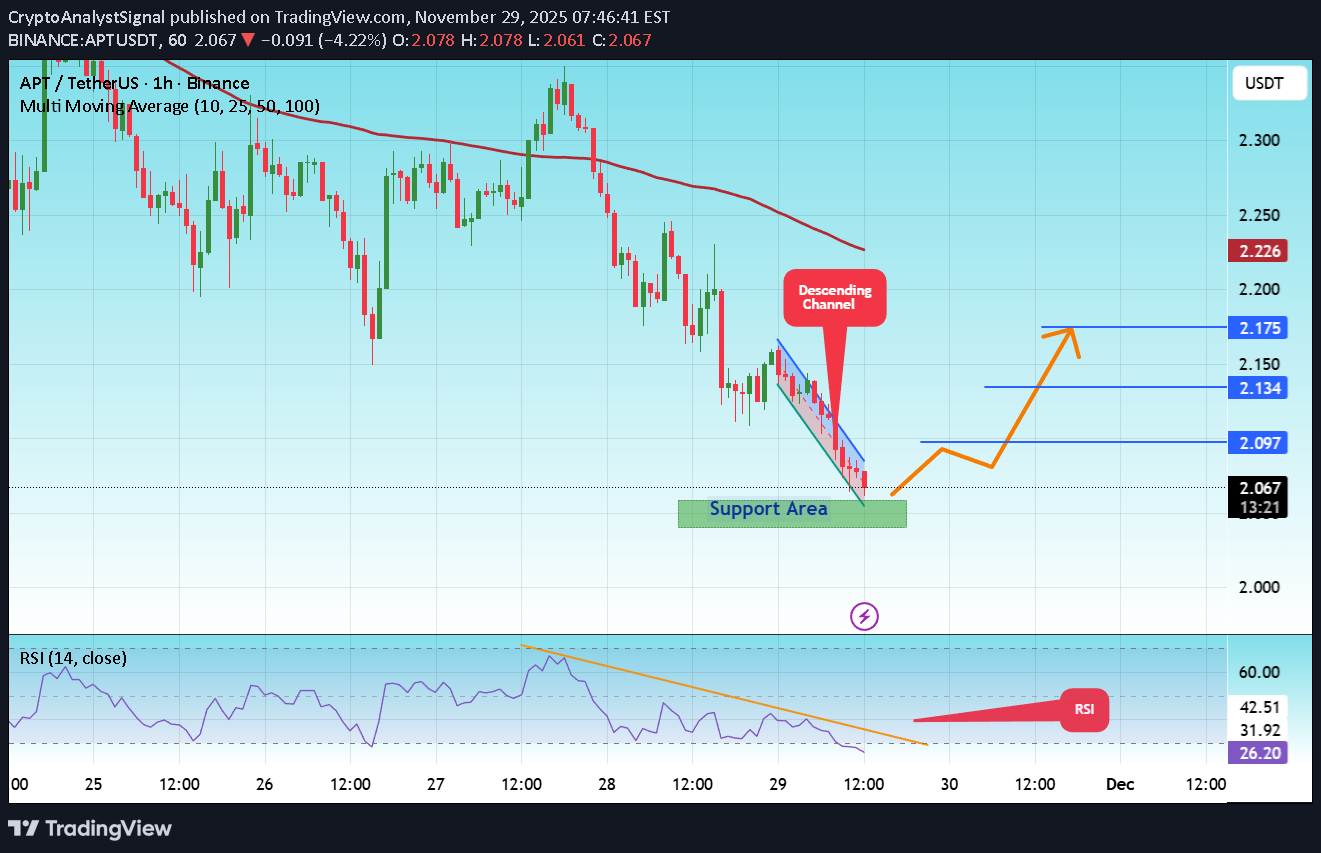Select the RSI (14, close) indicator label
The image size is (1321, 853).
[73, 658]
